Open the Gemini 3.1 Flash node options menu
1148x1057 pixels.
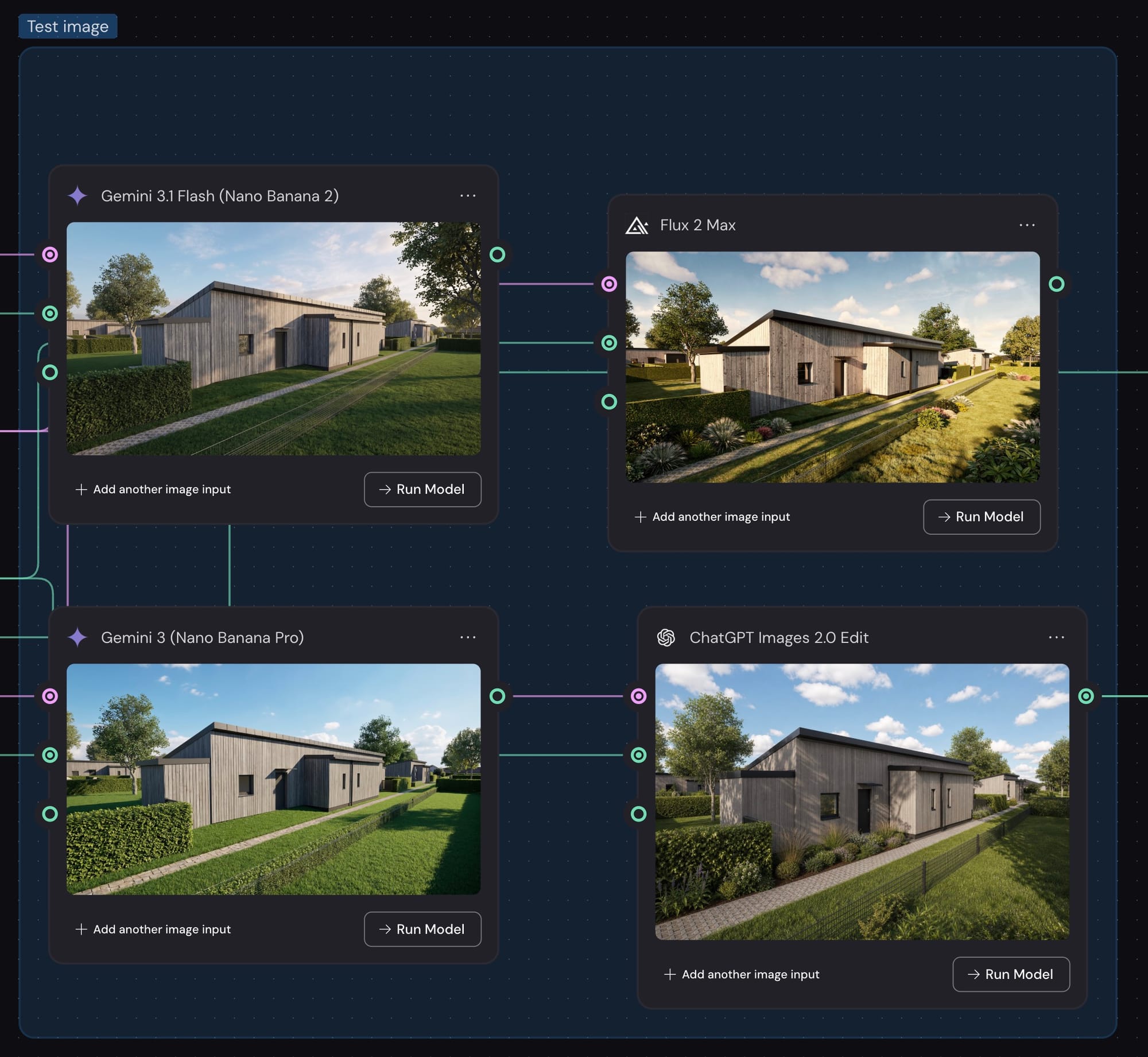pos(468,196)
